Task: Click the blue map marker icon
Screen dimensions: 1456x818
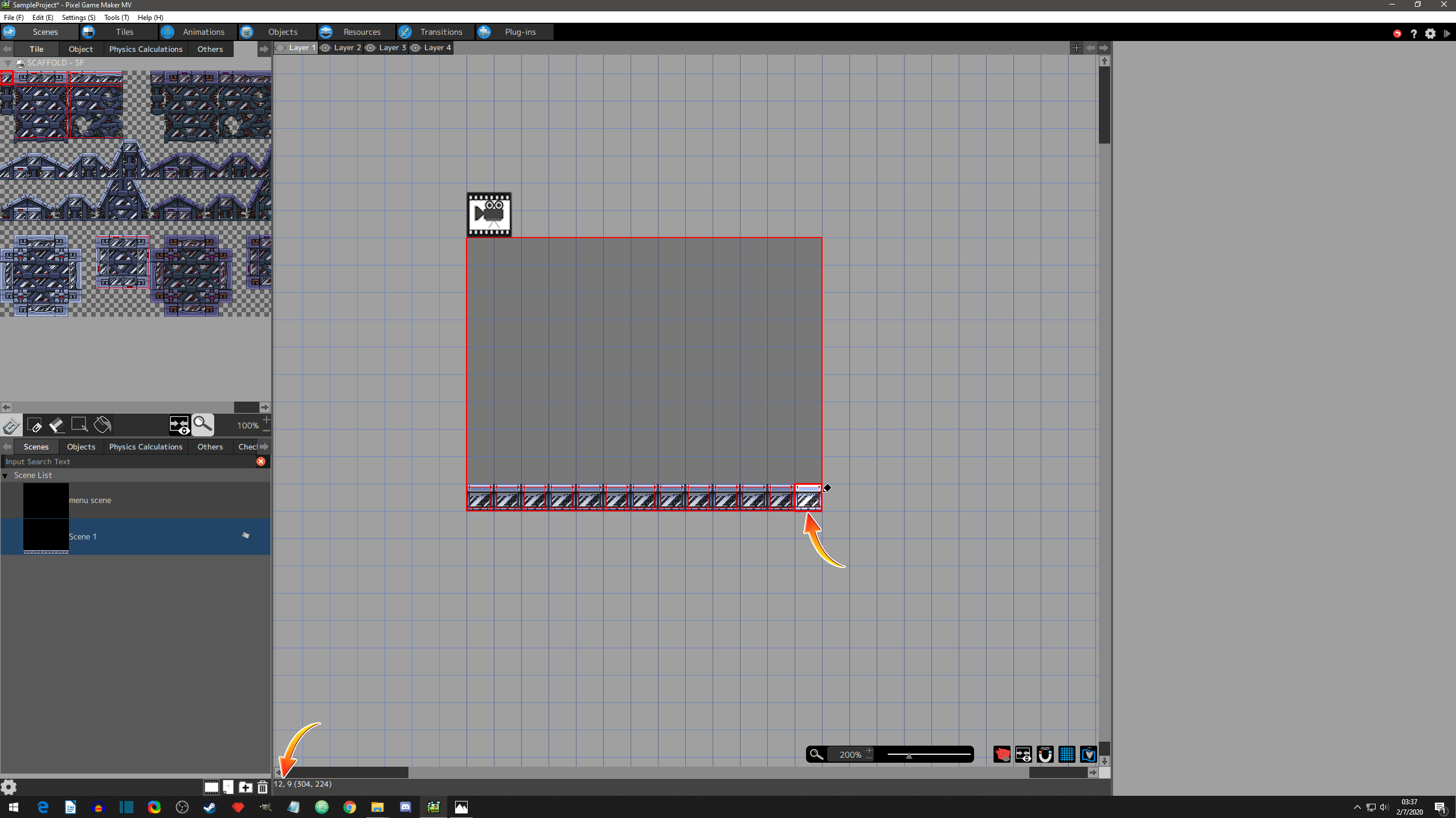Action: click(x=1088, y=754)
